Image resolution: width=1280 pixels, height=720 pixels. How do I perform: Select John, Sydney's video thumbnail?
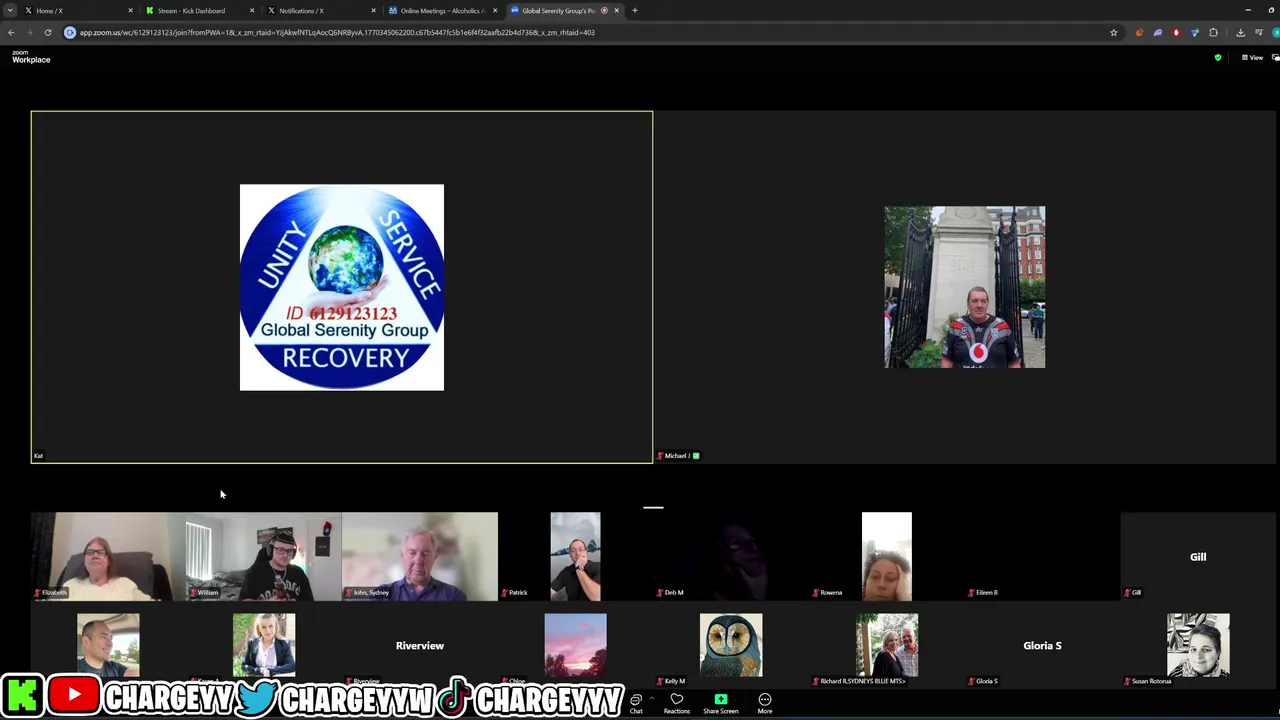[x=420, y=556]
